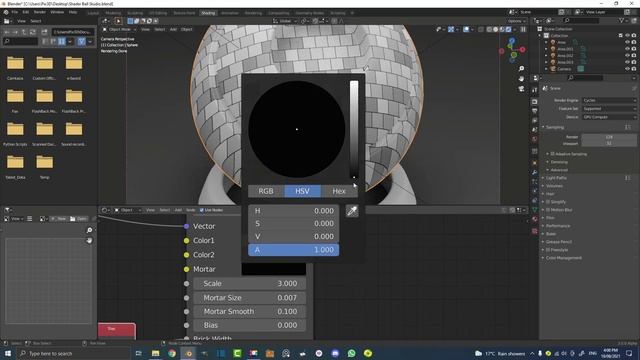Screen dimensions: 640x360
Task: Expand the Grease Pencil panel
Action: (558, 242)
